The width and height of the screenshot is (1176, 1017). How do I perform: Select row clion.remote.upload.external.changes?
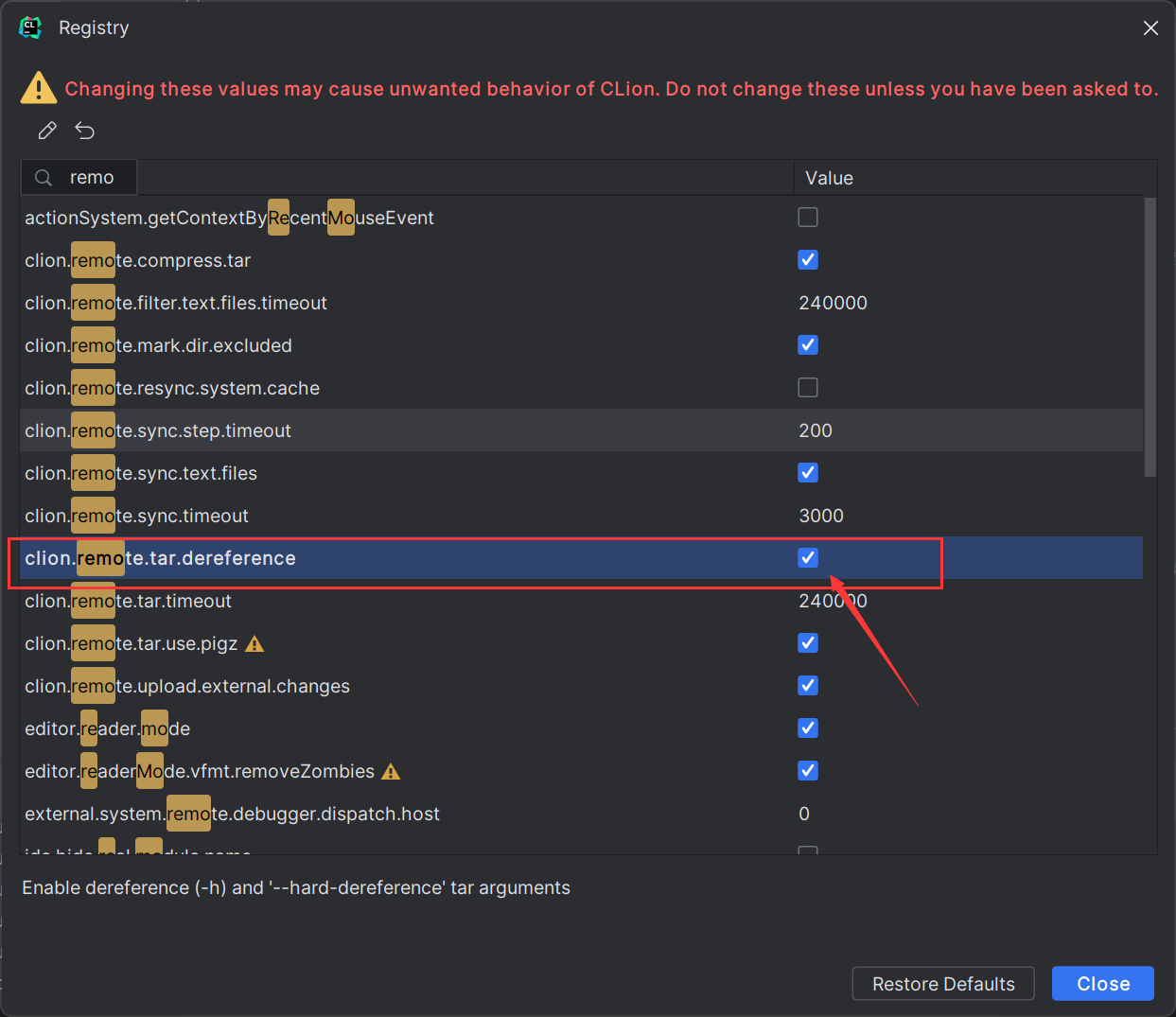[x=581, y=686]
